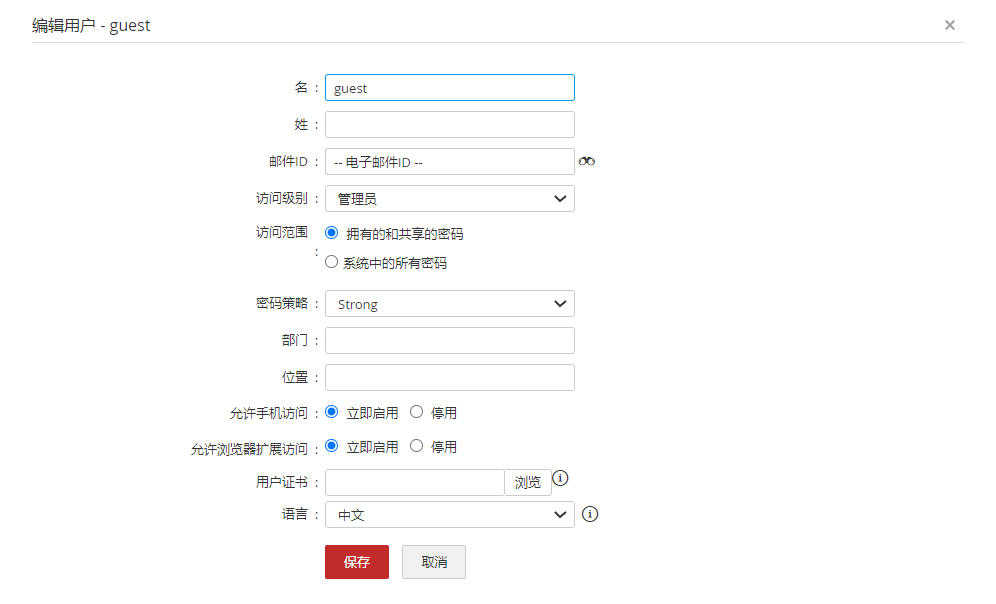Select the 拥有的和共享的密码 access scope option
Screen dimensions: 996x604
click(x=332, y=233)
